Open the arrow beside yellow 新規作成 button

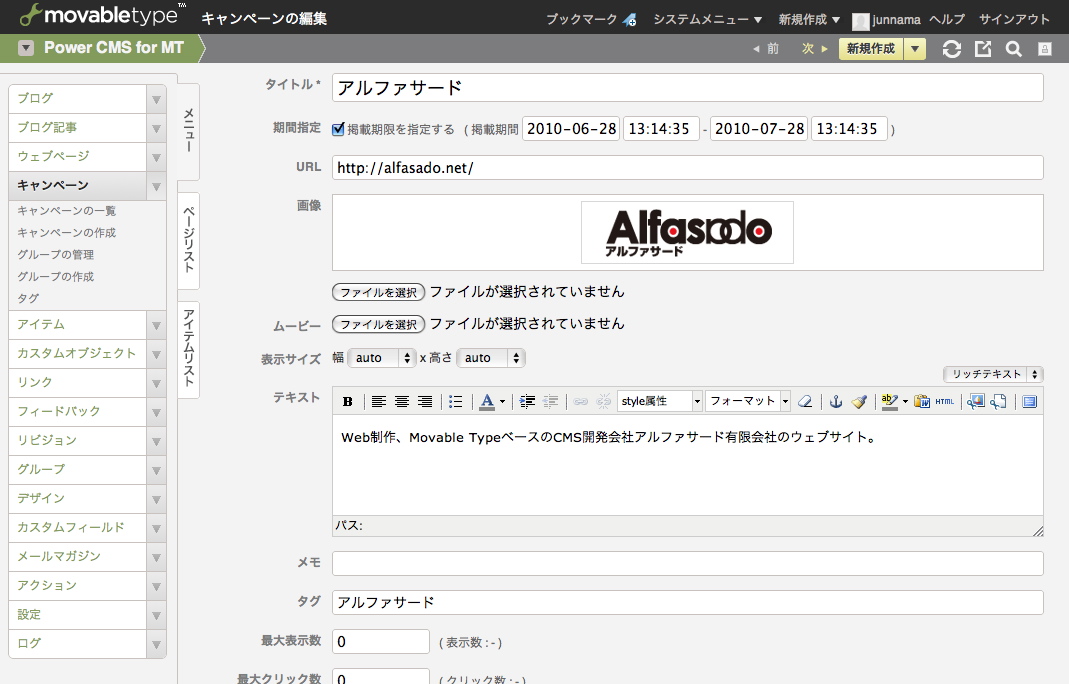[915, 49]
